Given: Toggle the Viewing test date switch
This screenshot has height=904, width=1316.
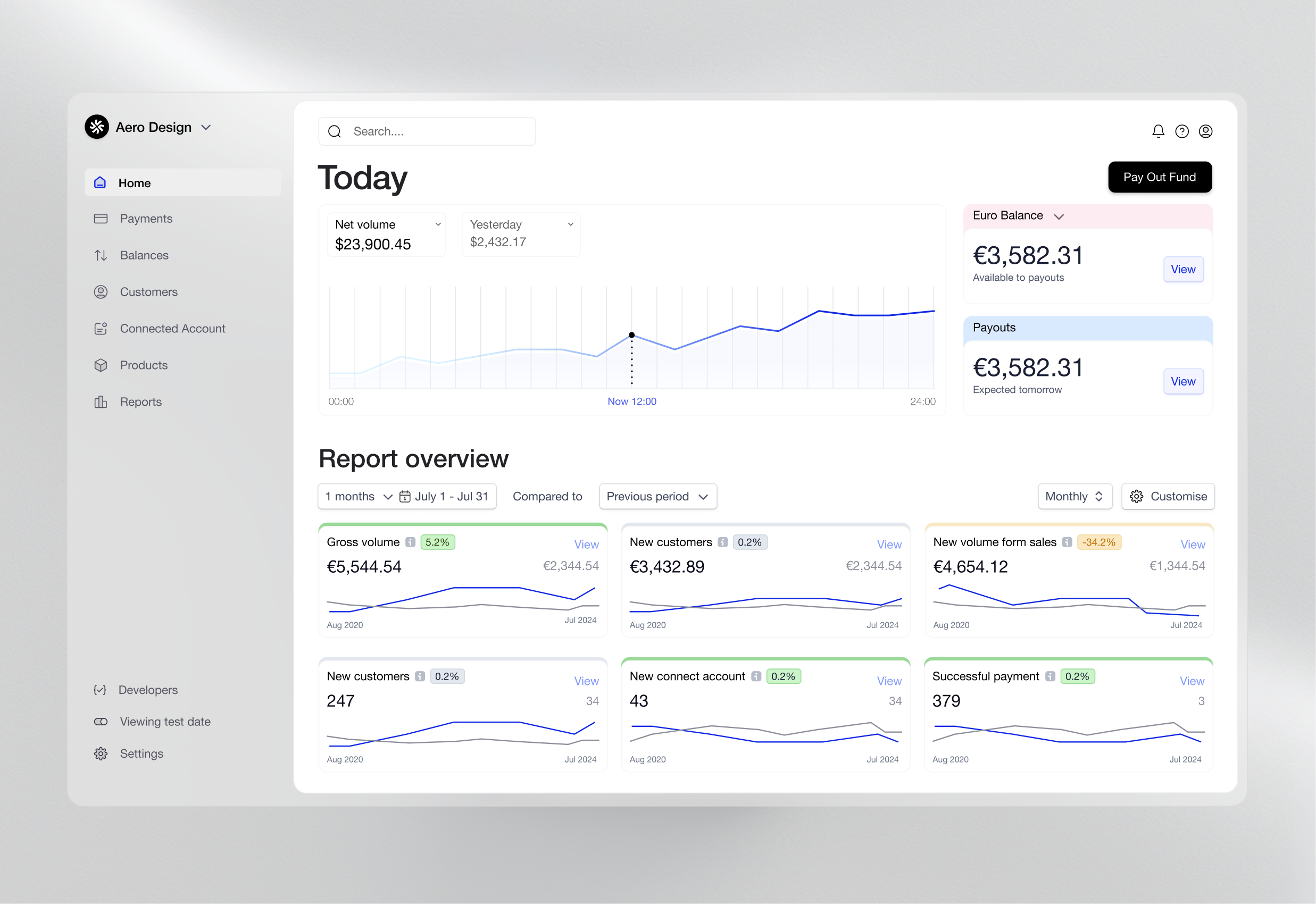Looking at the screenshot, I should (101, 722).
